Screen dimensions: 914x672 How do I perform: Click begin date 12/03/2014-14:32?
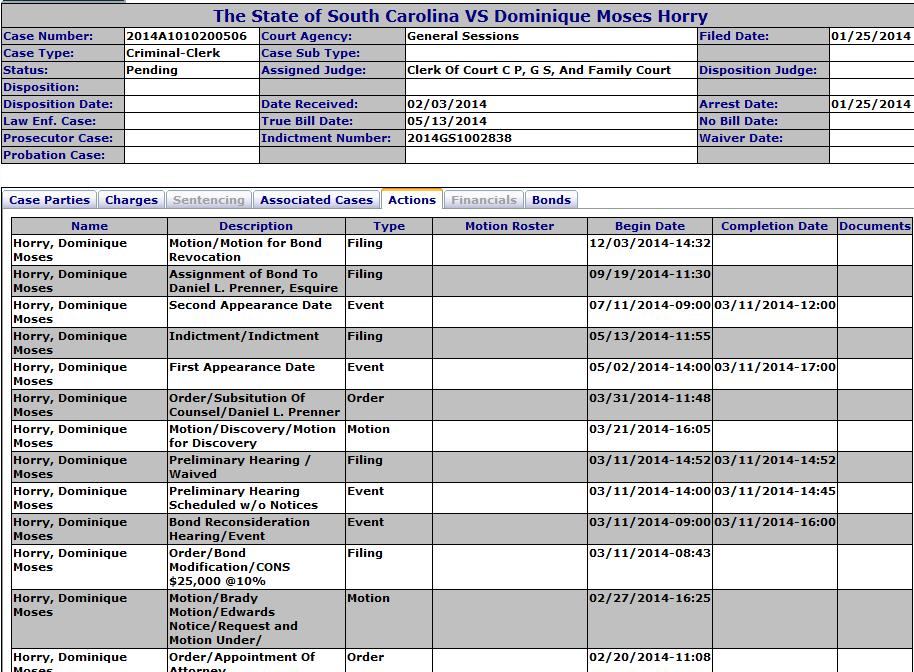[650, 243]
